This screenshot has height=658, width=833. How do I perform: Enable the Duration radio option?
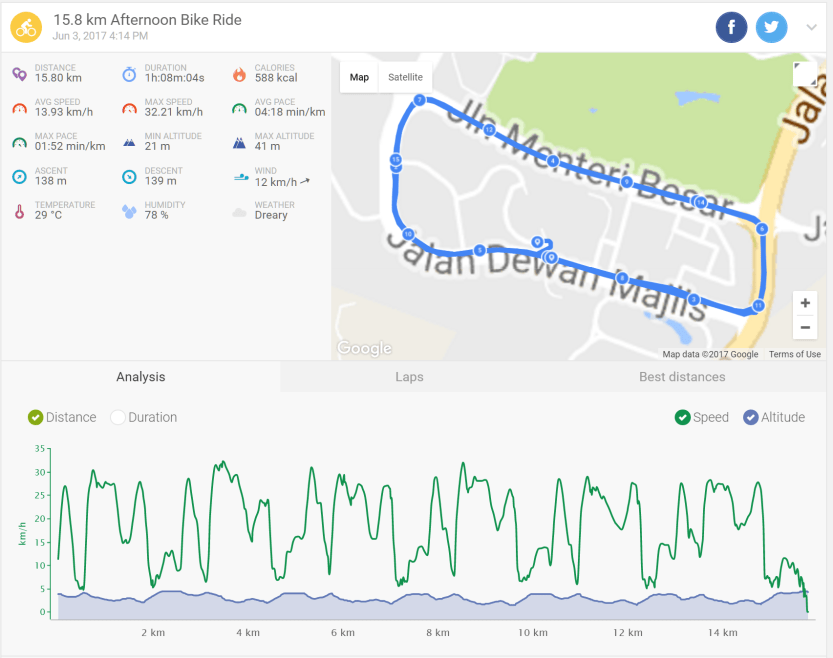tap(116, 417)
